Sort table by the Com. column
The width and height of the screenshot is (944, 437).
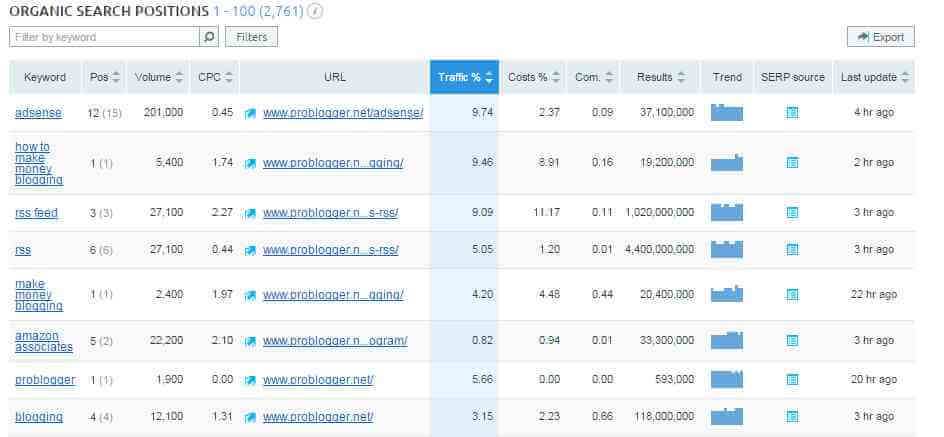[594, 78]
